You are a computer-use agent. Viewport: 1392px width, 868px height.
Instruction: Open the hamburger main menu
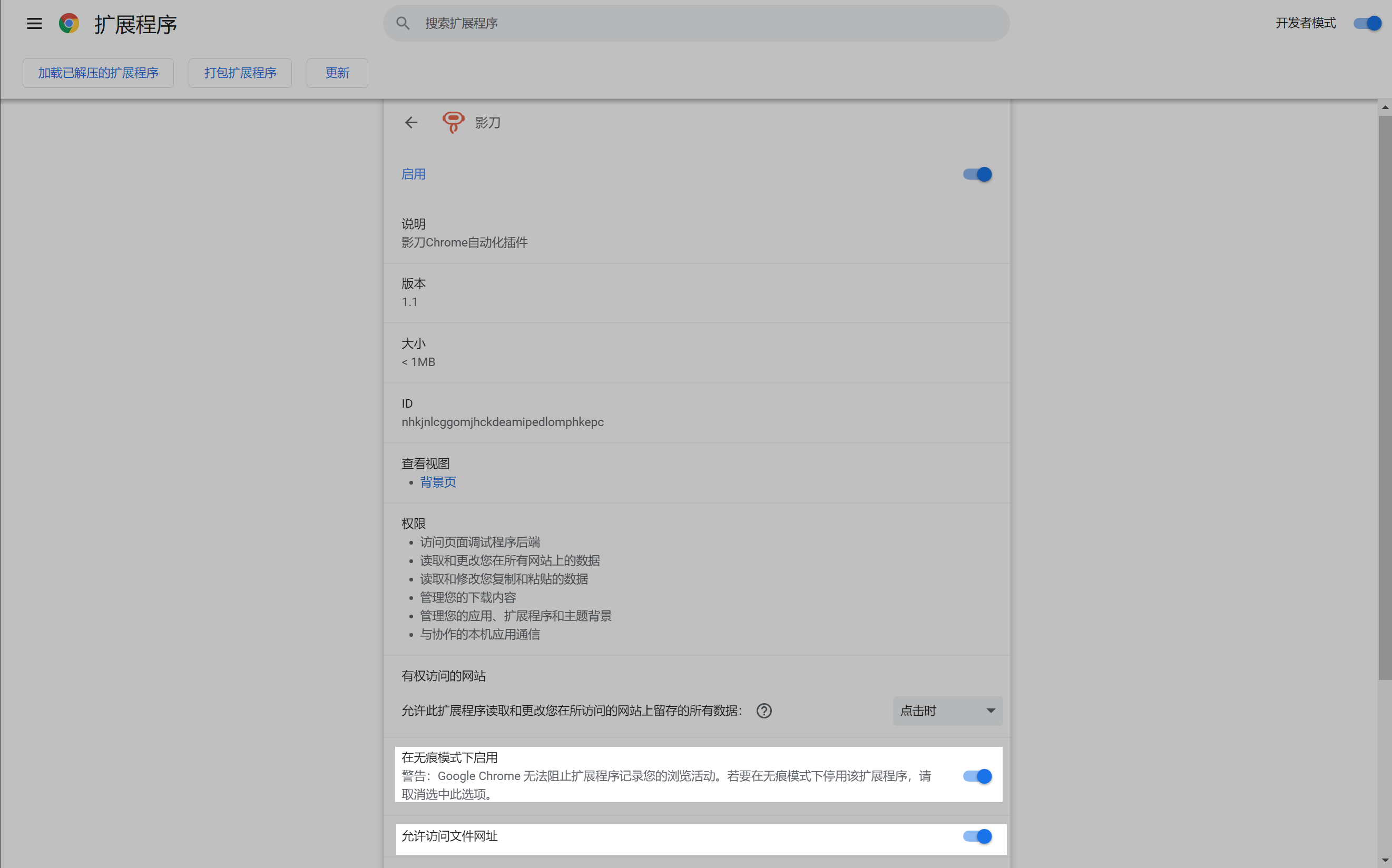[34, 24]
